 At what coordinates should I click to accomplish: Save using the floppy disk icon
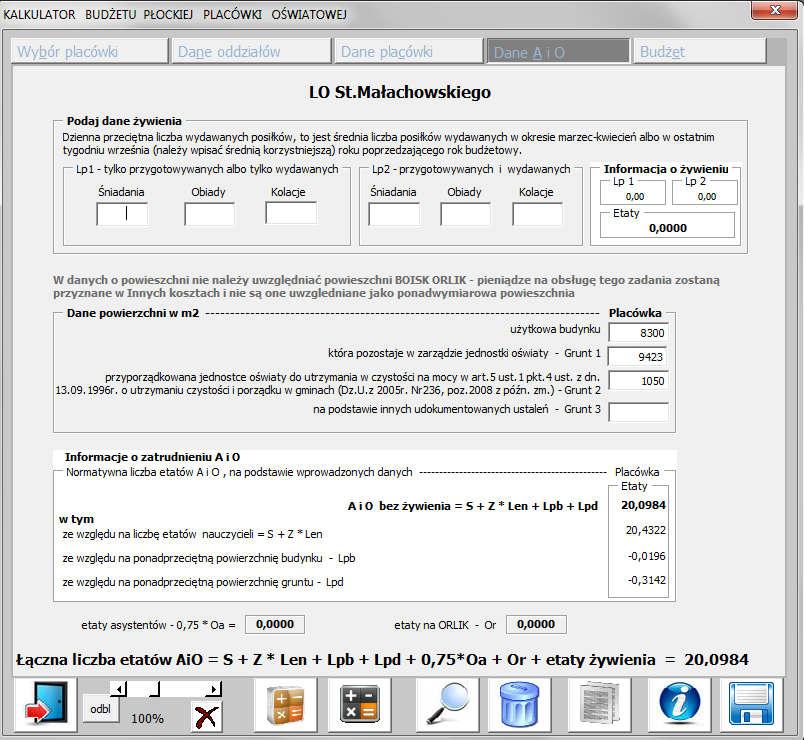[751, 705]
